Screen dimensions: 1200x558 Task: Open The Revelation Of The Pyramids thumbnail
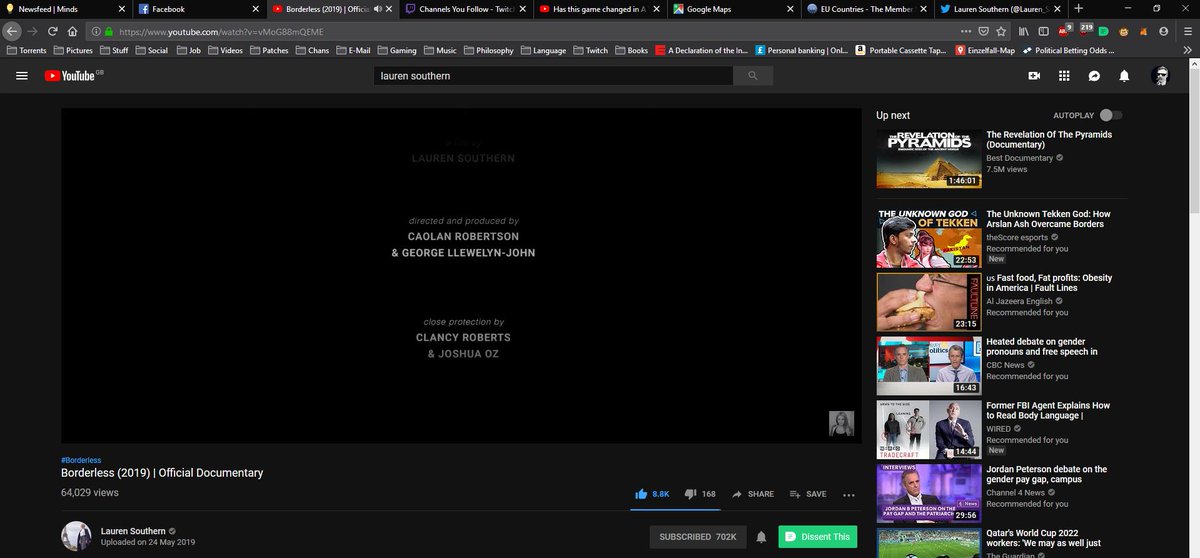click(x=929, y=159)
